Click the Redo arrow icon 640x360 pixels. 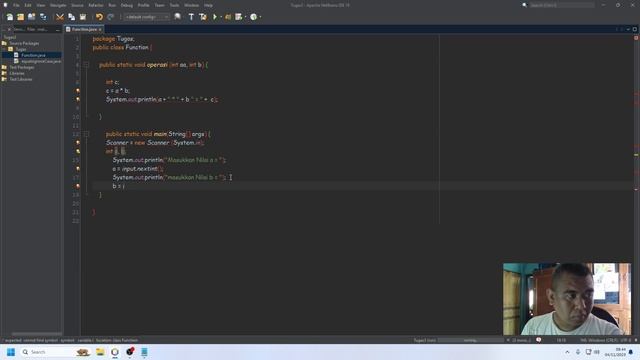[111, 17]
